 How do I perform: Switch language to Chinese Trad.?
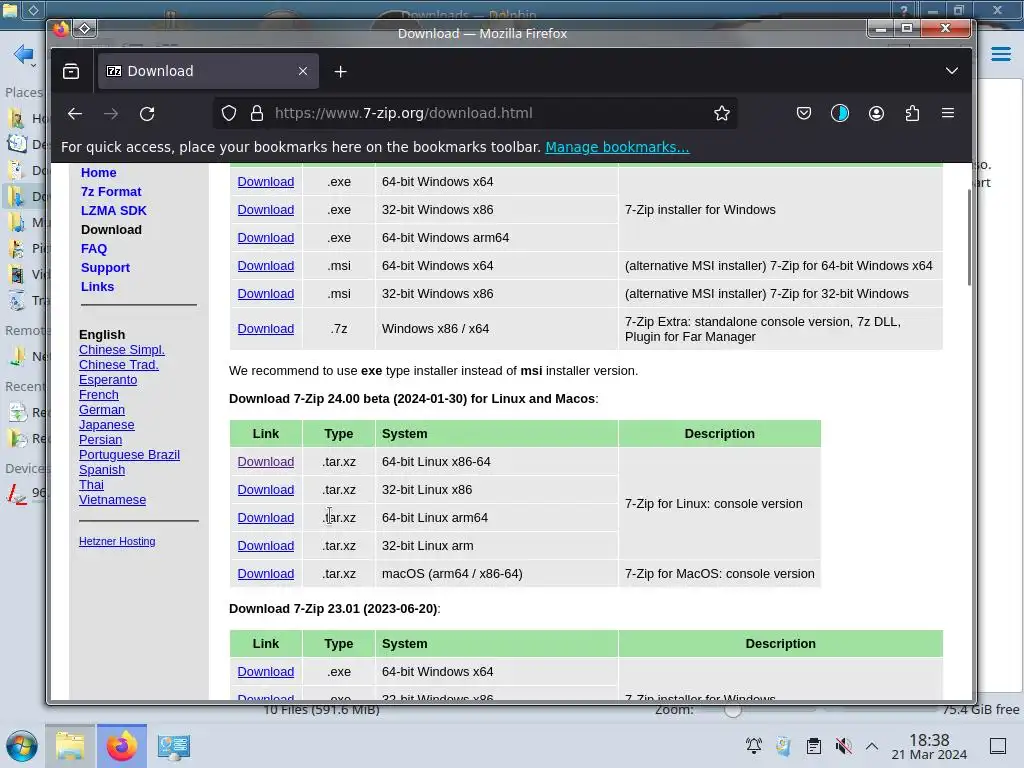(119, 364)
